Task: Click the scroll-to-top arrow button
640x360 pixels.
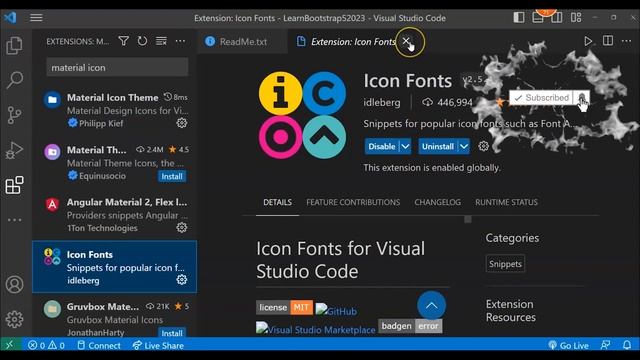Action: 431,305
